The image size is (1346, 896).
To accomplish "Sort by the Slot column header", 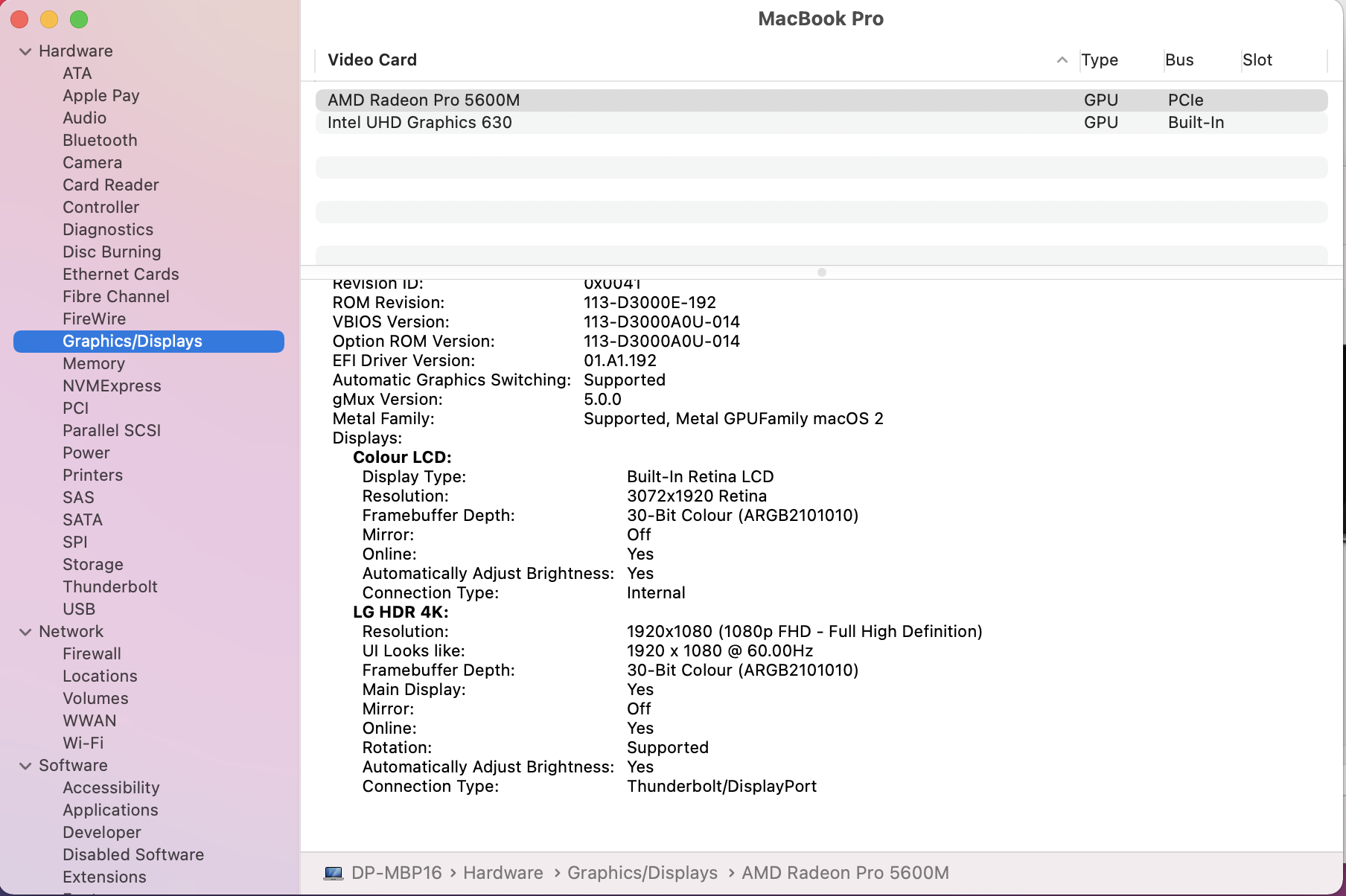I will click(x=1257, y=60).
